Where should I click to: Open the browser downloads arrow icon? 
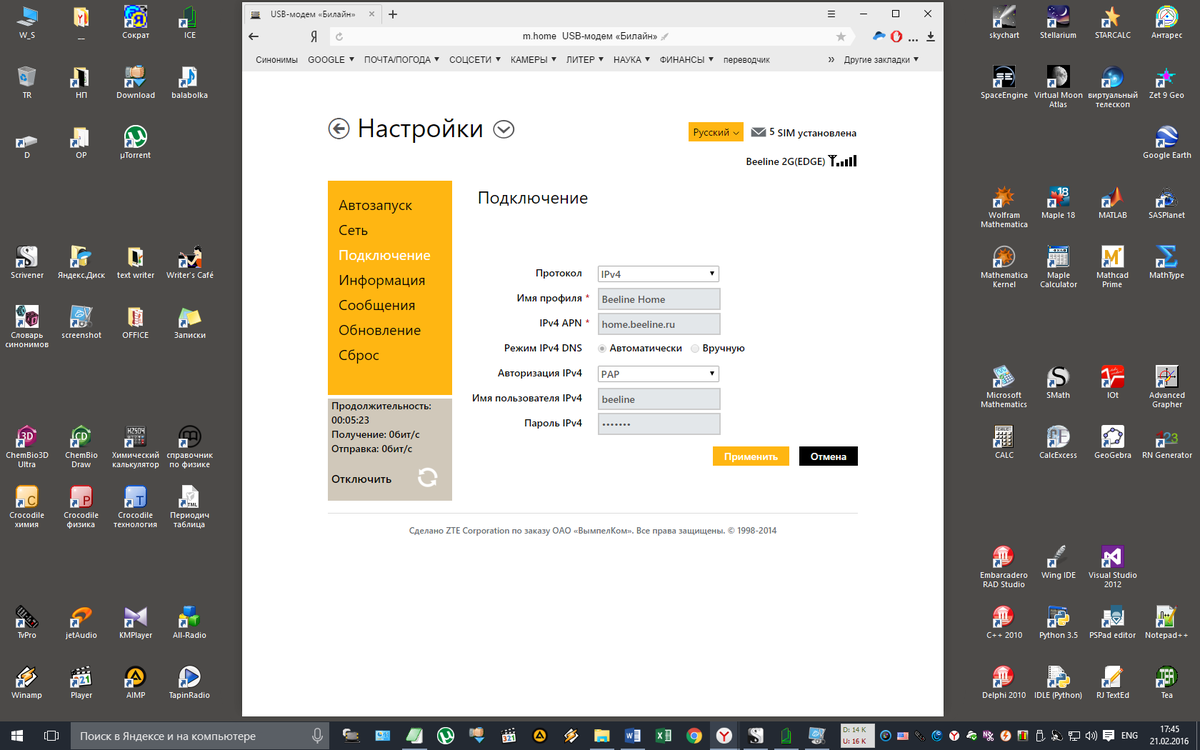tap(931, 36)
